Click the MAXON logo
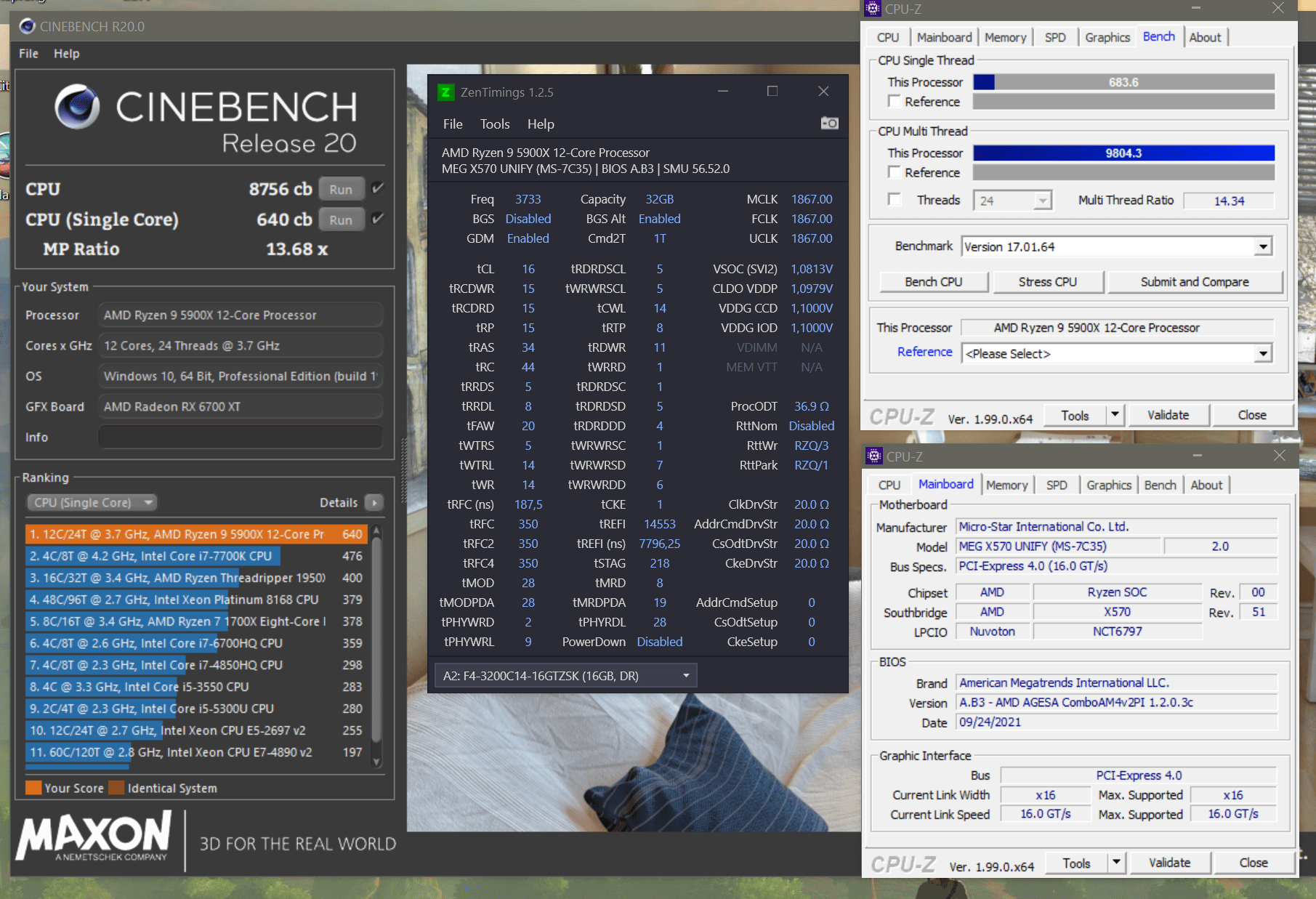 (x=94, y=836)
